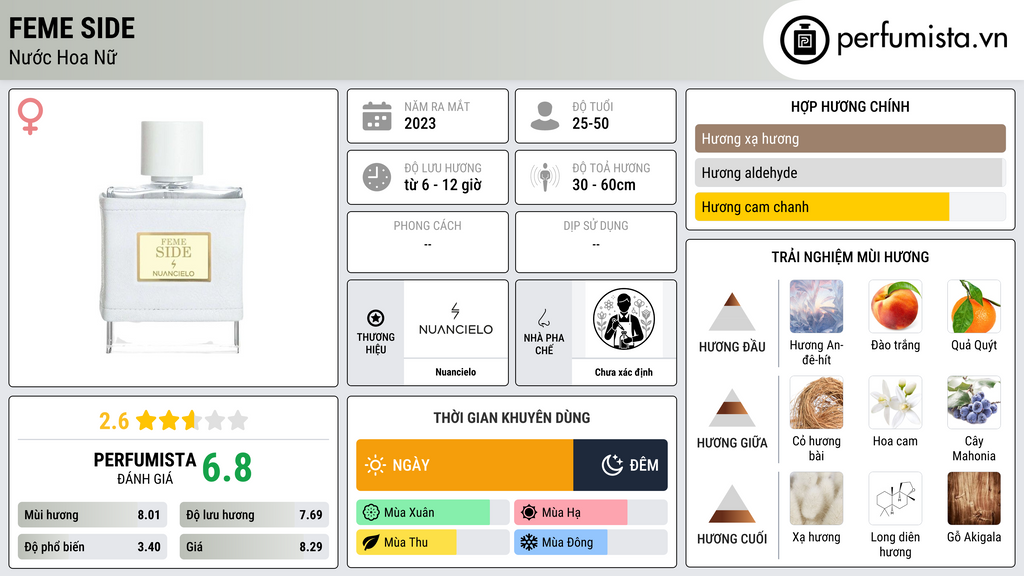Click the 2023 release year value

420,123
